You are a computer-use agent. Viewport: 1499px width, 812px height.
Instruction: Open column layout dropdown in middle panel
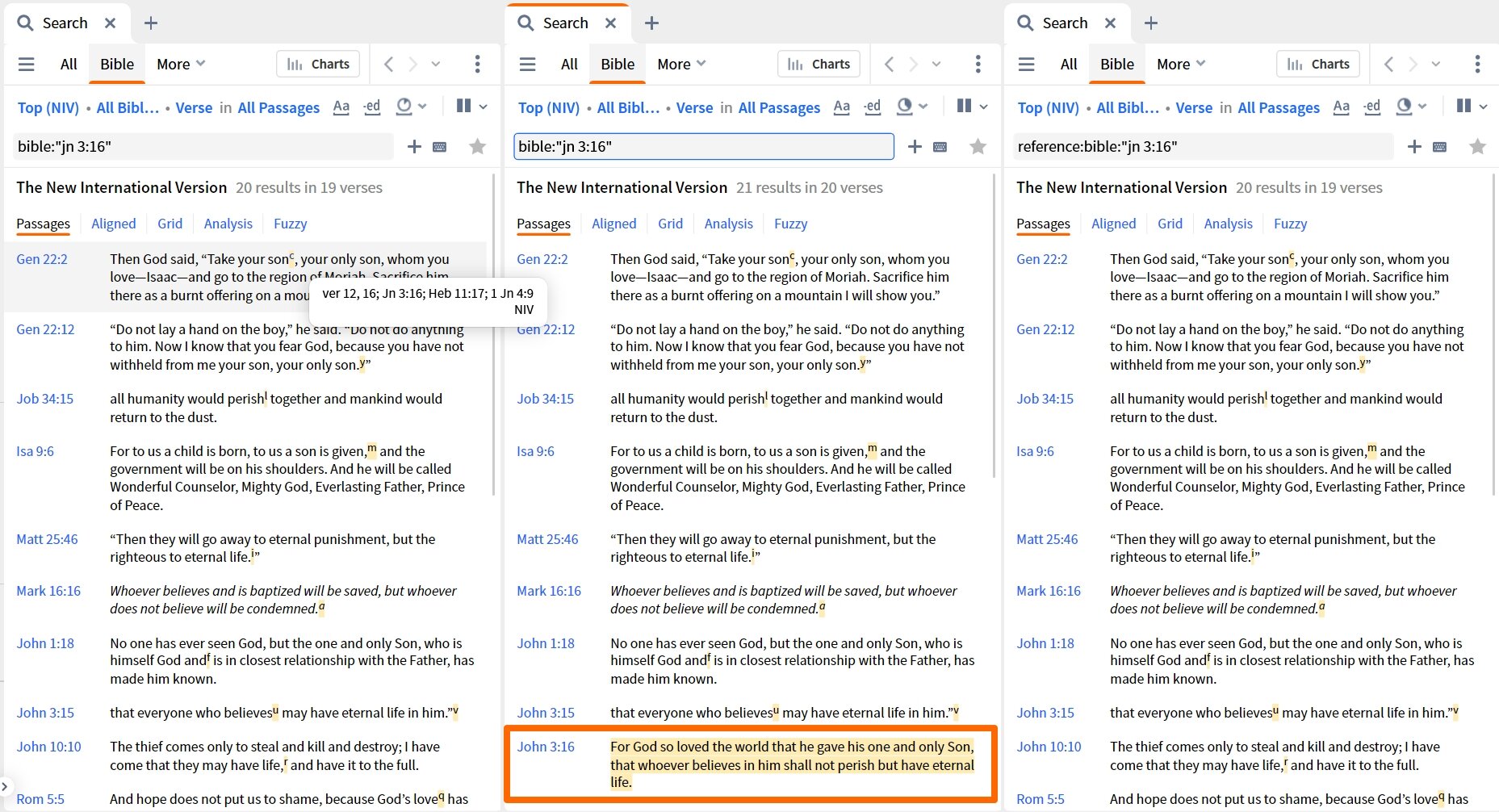pyautogui.click(x=973, y=106)
